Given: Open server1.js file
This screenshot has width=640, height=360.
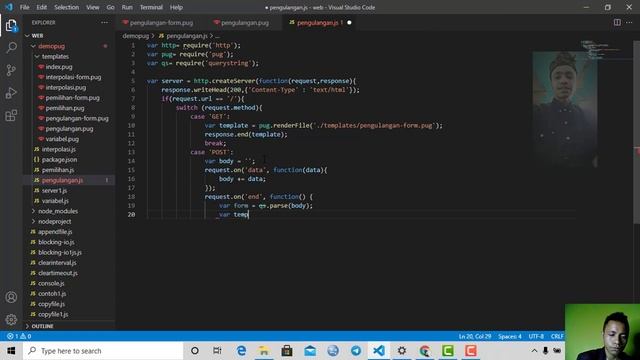Looking at the screenshot, I should (x=54, y=191).
